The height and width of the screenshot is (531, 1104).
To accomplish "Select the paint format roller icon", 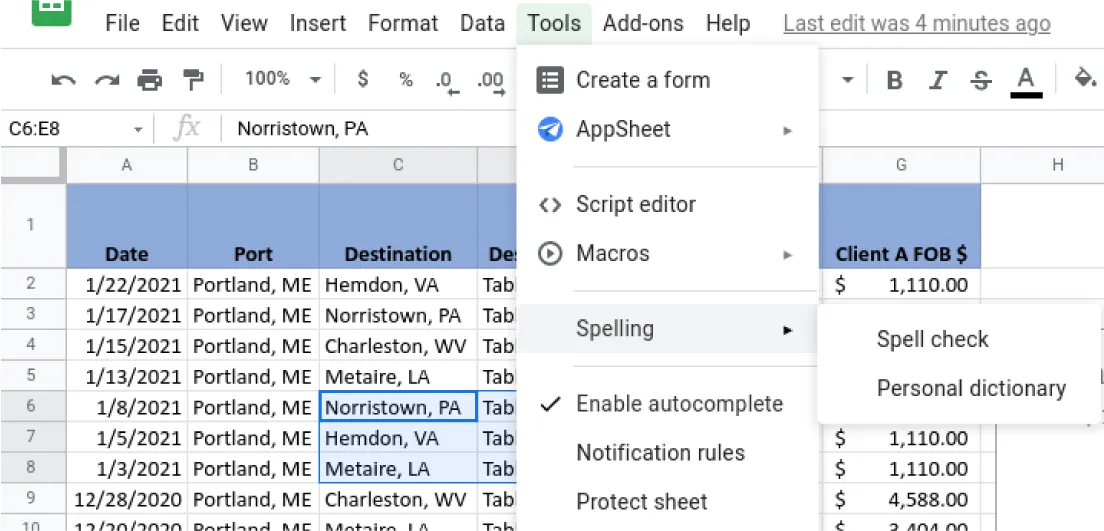I will tap(192, 80).
